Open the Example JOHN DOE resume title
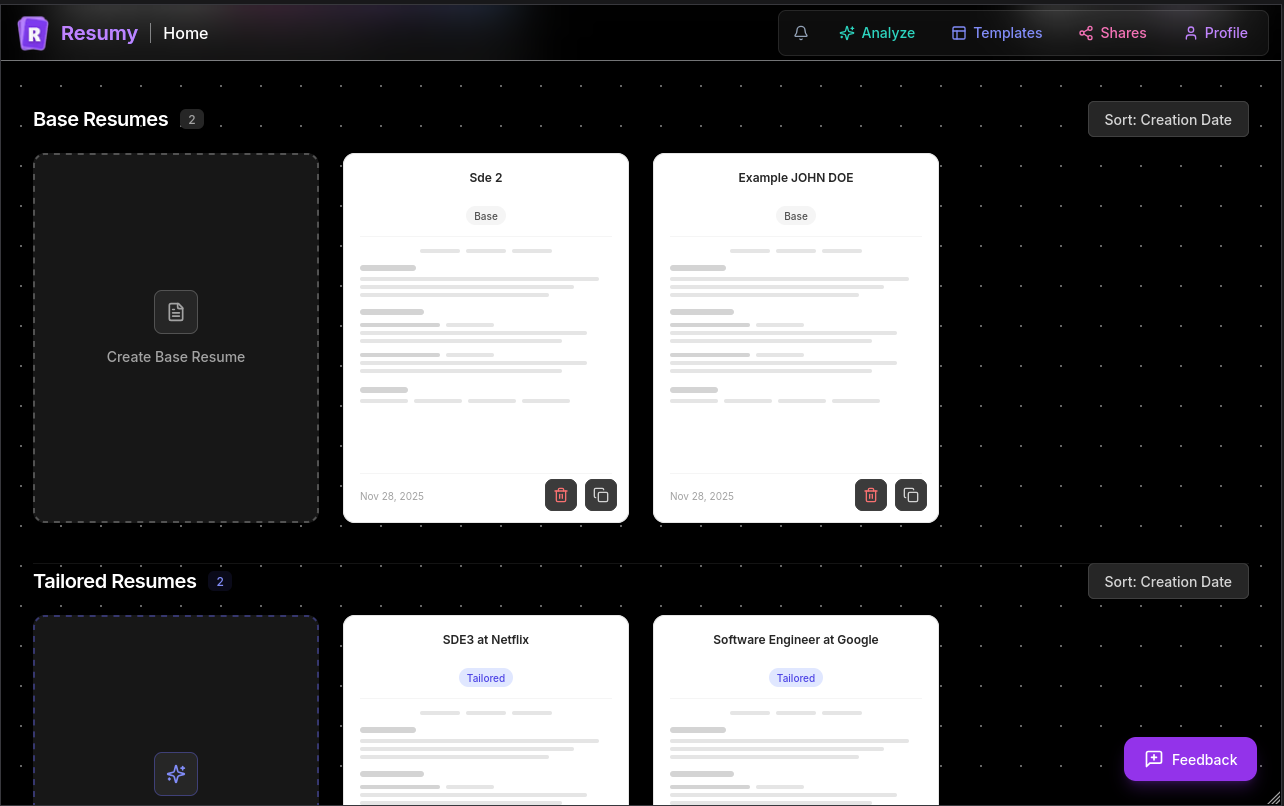The image size is (1284, 806). 796,178
